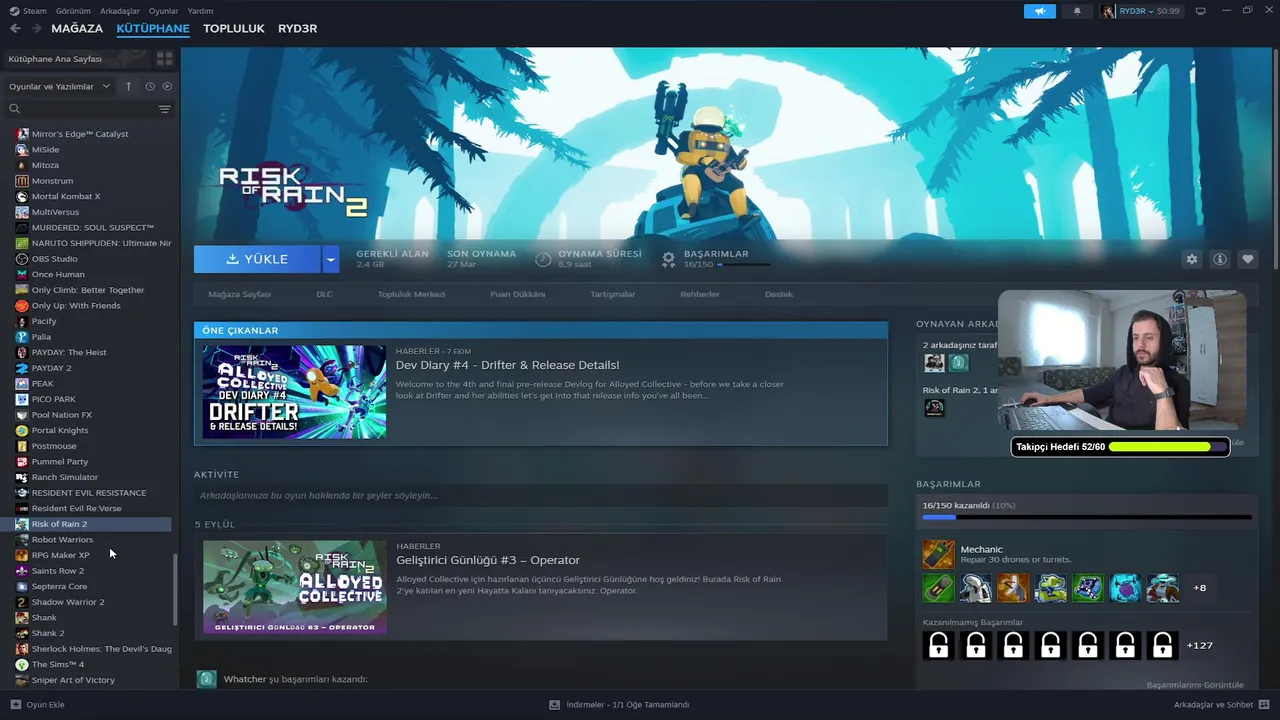
Task: Switch to Big Picture mode monitor icon
Action: tap(1201, 11)
